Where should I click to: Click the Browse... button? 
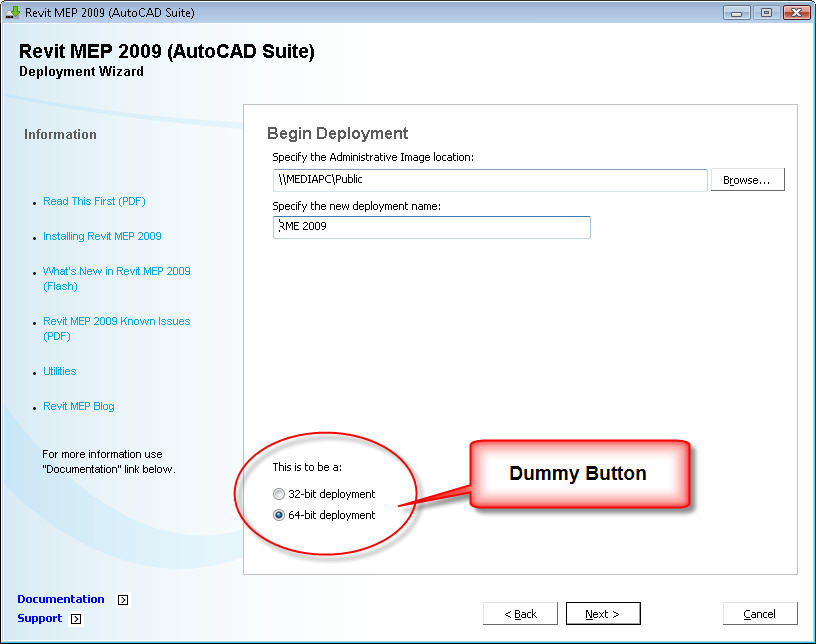point(747,180)
